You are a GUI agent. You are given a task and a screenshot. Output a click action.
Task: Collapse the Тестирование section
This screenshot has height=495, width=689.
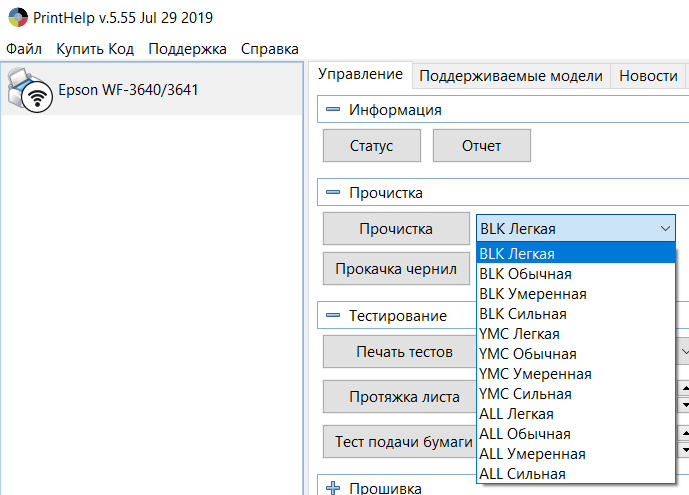[x=333, y=315]
